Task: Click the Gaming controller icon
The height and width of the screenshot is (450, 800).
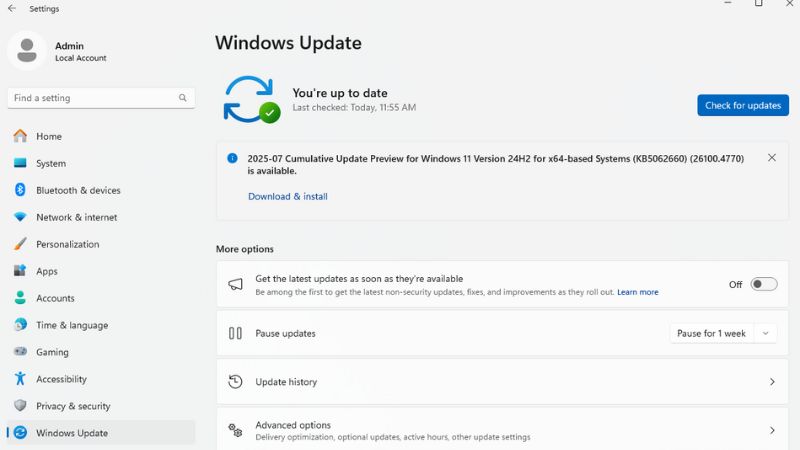Action: 20,352
